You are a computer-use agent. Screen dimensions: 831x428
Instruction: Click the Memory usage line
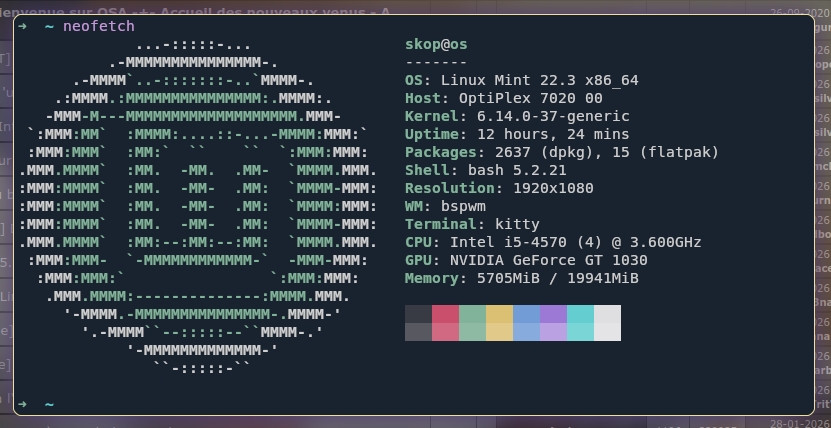click(521, 278)
